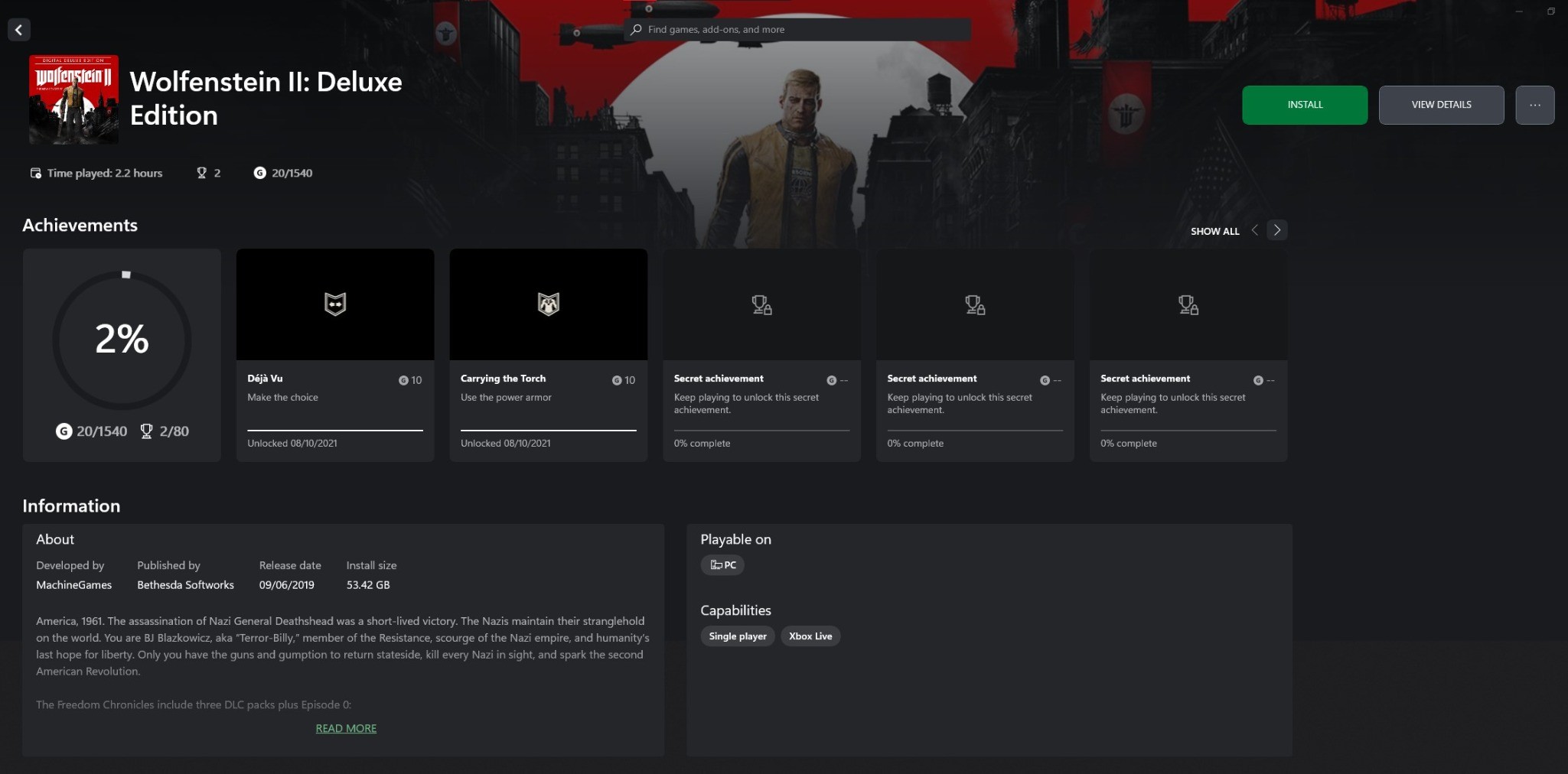Click Déjà Vu completed progress bar
The width and height of the screenshot is (1568, 774).
tap(335, 431)
